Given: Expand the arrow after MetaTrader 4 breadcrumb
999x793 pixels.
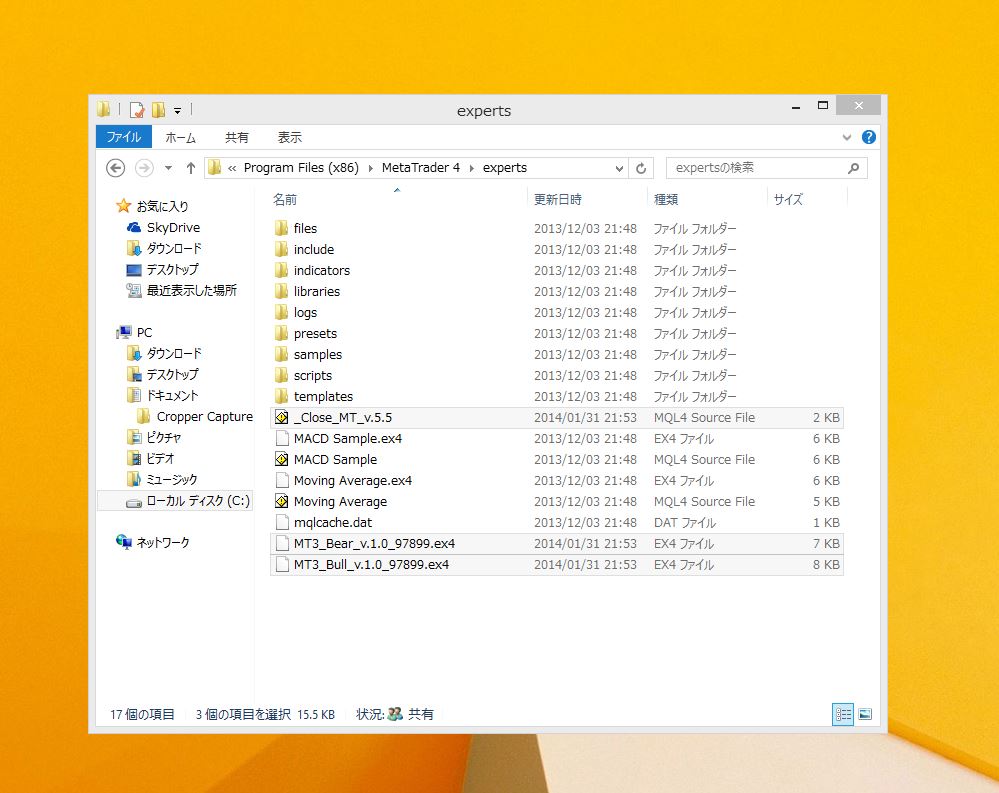Looking at the screenshot, I should 471,168.
